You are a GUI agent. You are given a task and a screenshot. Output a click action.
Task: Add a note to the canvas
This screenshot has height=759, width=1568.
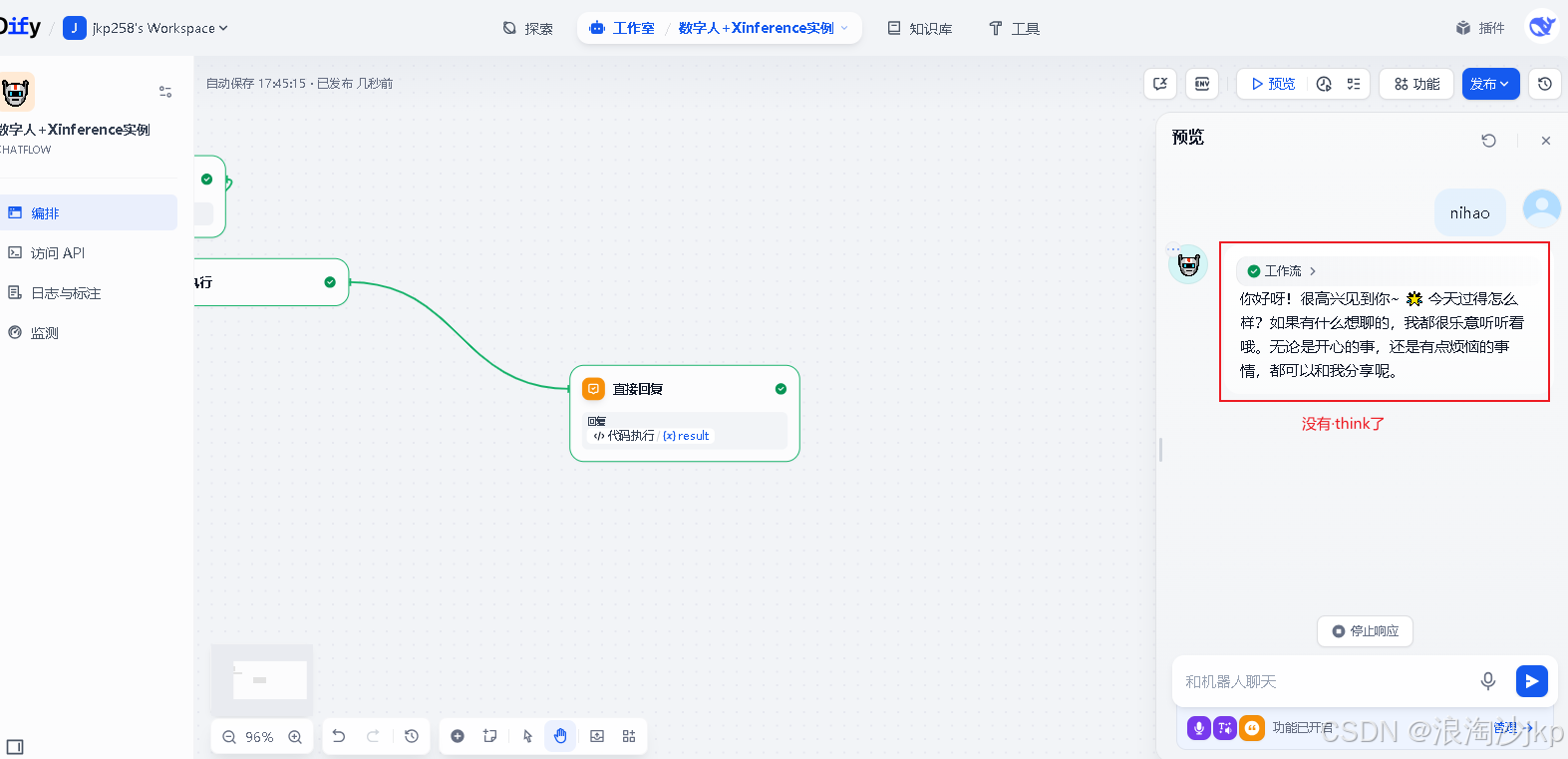(x=490, y=736)
